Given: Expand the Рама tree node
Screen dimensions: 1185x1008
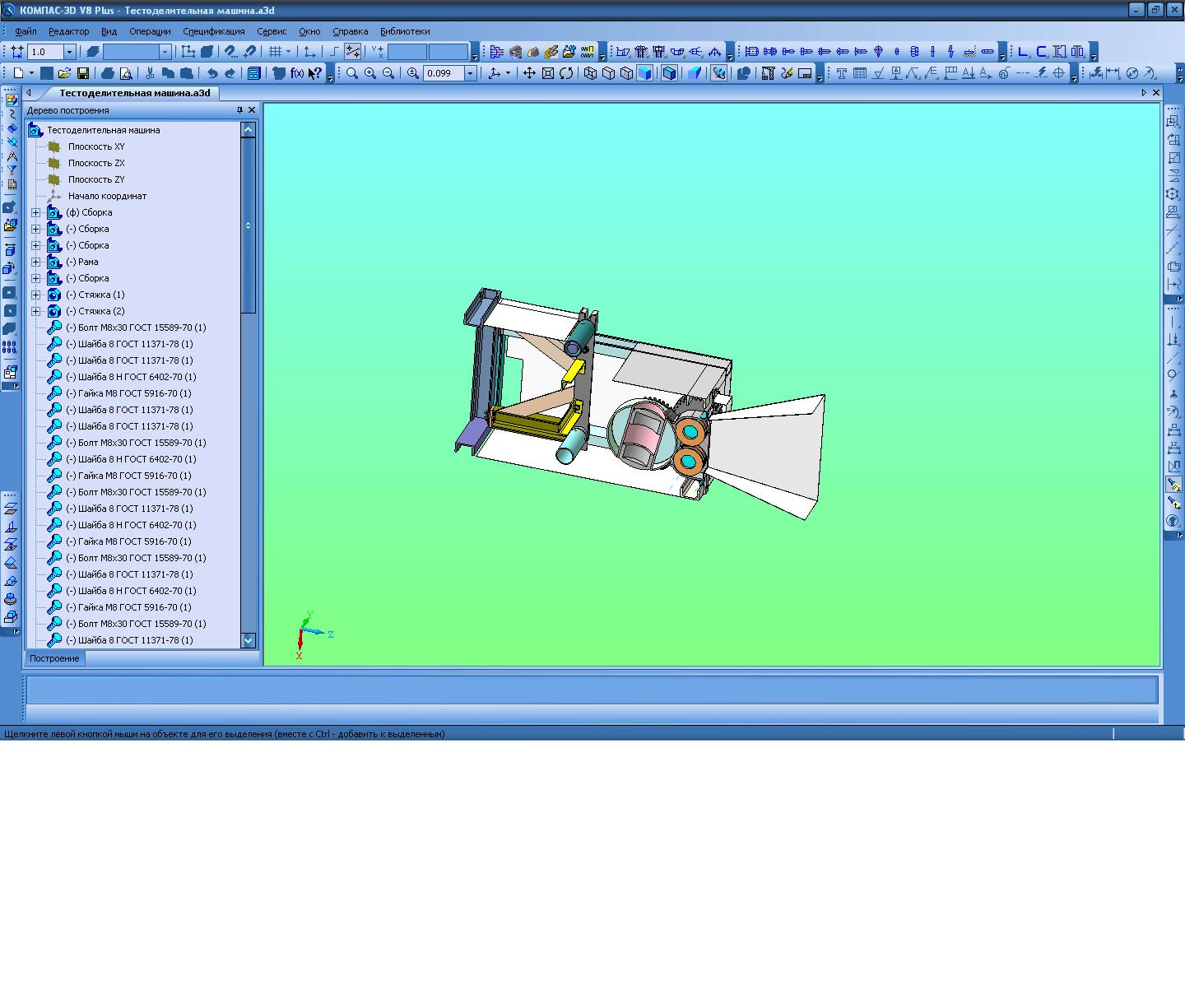Looking at the screenshot, I should tap(35, 262).
